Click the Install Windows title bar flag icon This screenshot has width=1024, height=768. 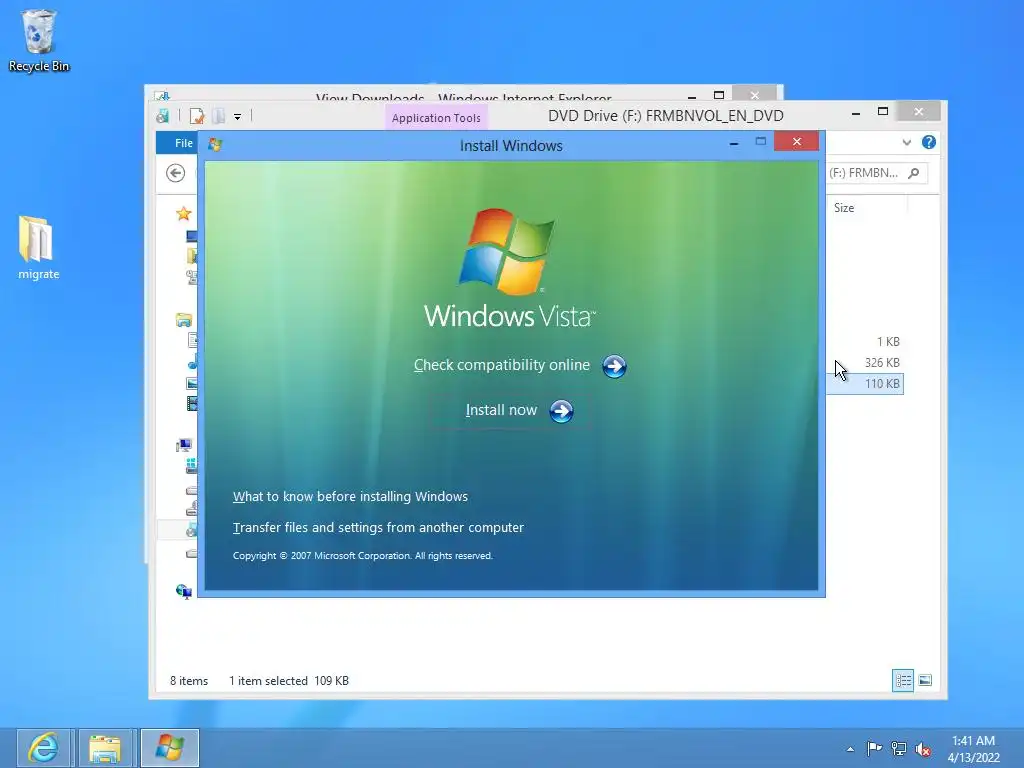coord(215,144)
